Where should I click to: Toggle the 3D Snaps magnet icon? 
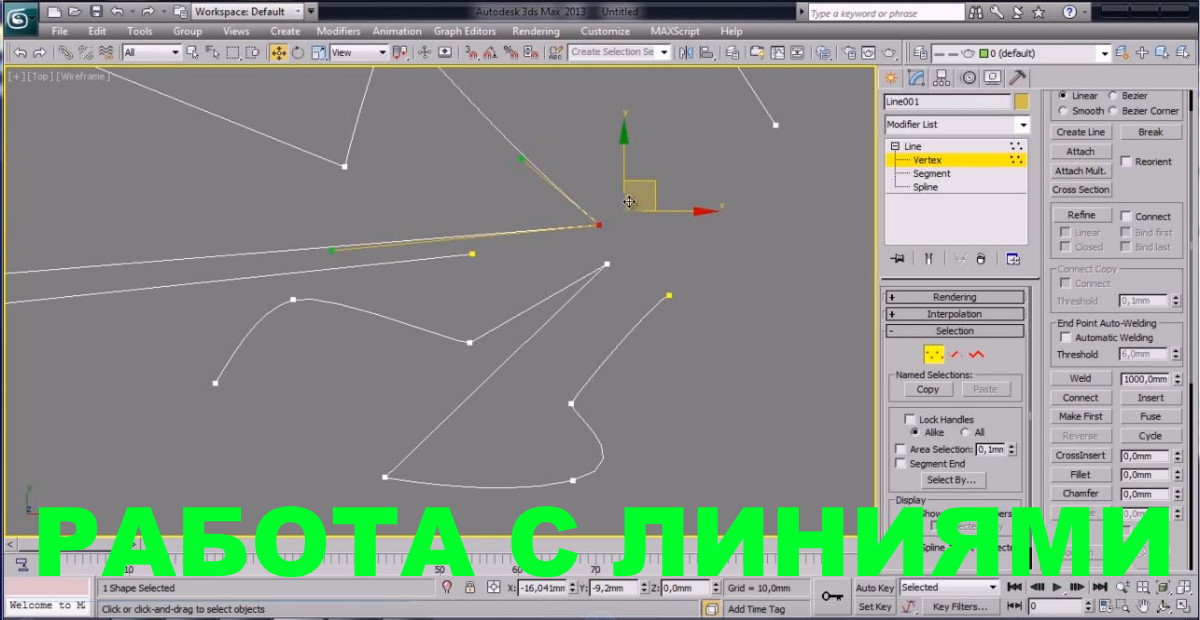(x=473, y=52)
